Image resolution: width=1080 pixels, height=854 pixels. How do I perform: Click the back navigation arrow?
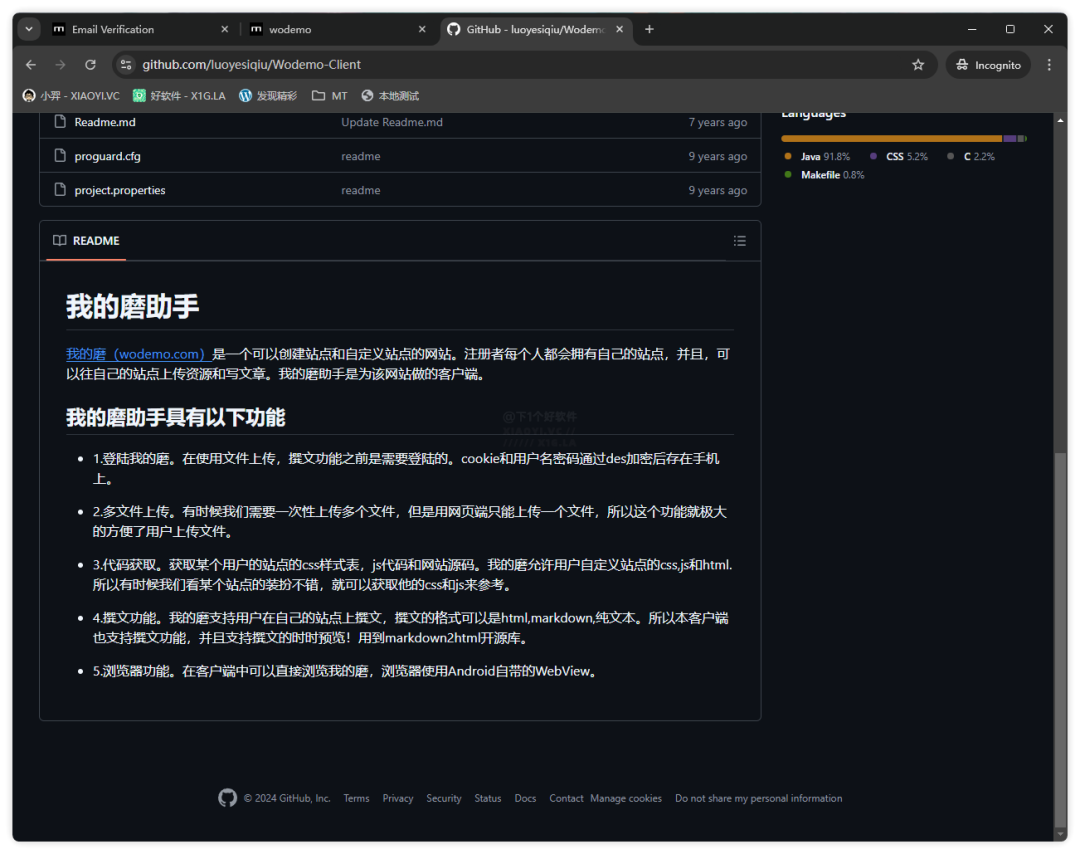click(30, 64)
